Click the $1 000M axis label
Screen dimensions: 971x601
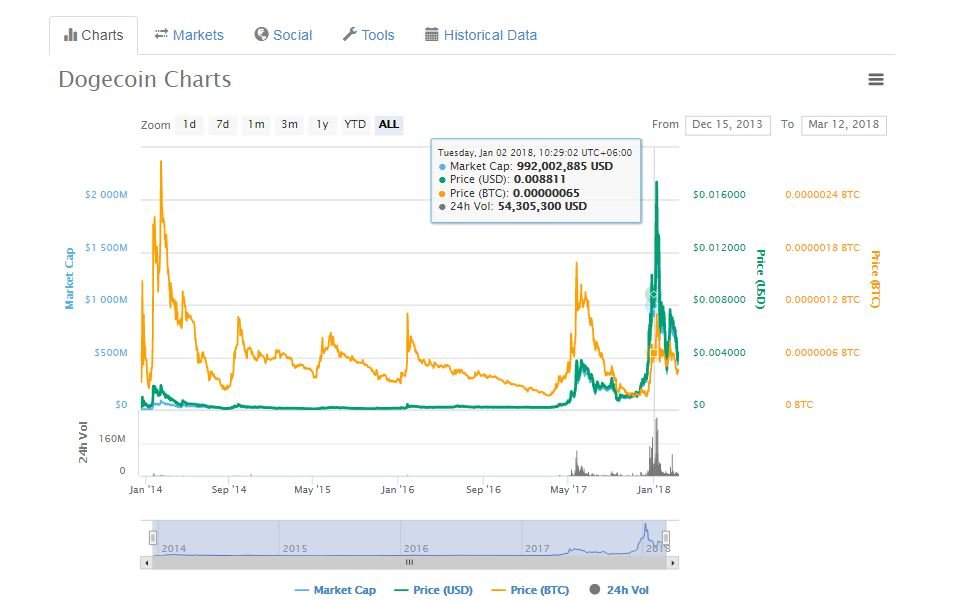(106, 300)
